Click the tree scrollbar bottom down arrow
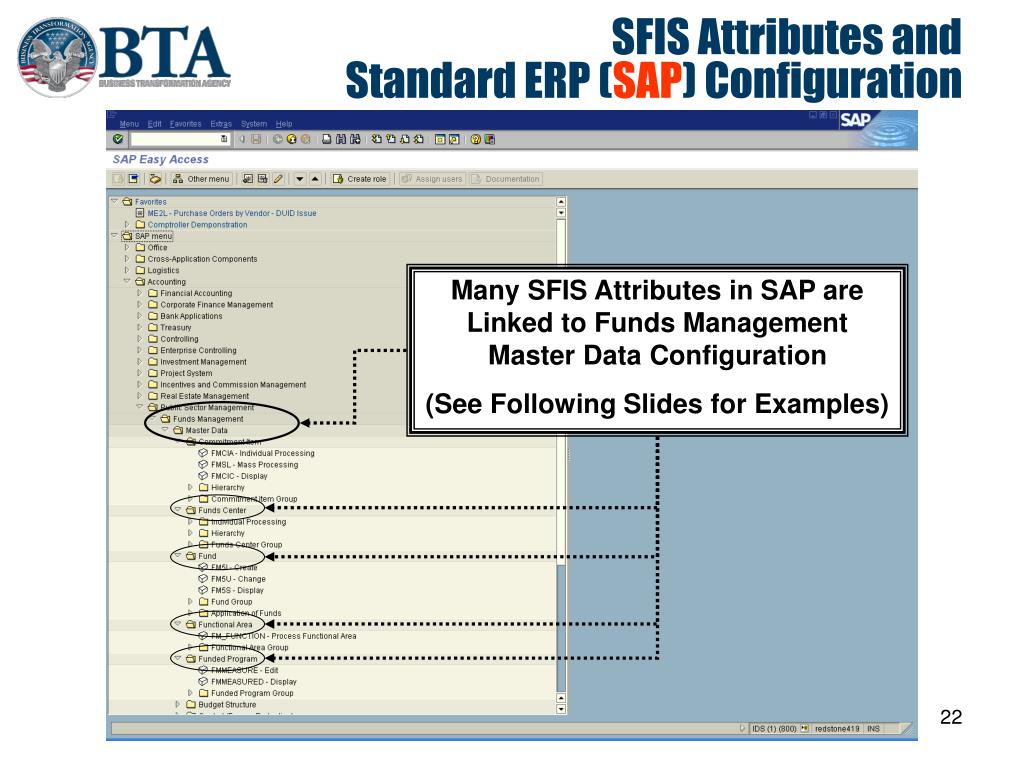This screenshot has width=1024, height=768. 561,709
